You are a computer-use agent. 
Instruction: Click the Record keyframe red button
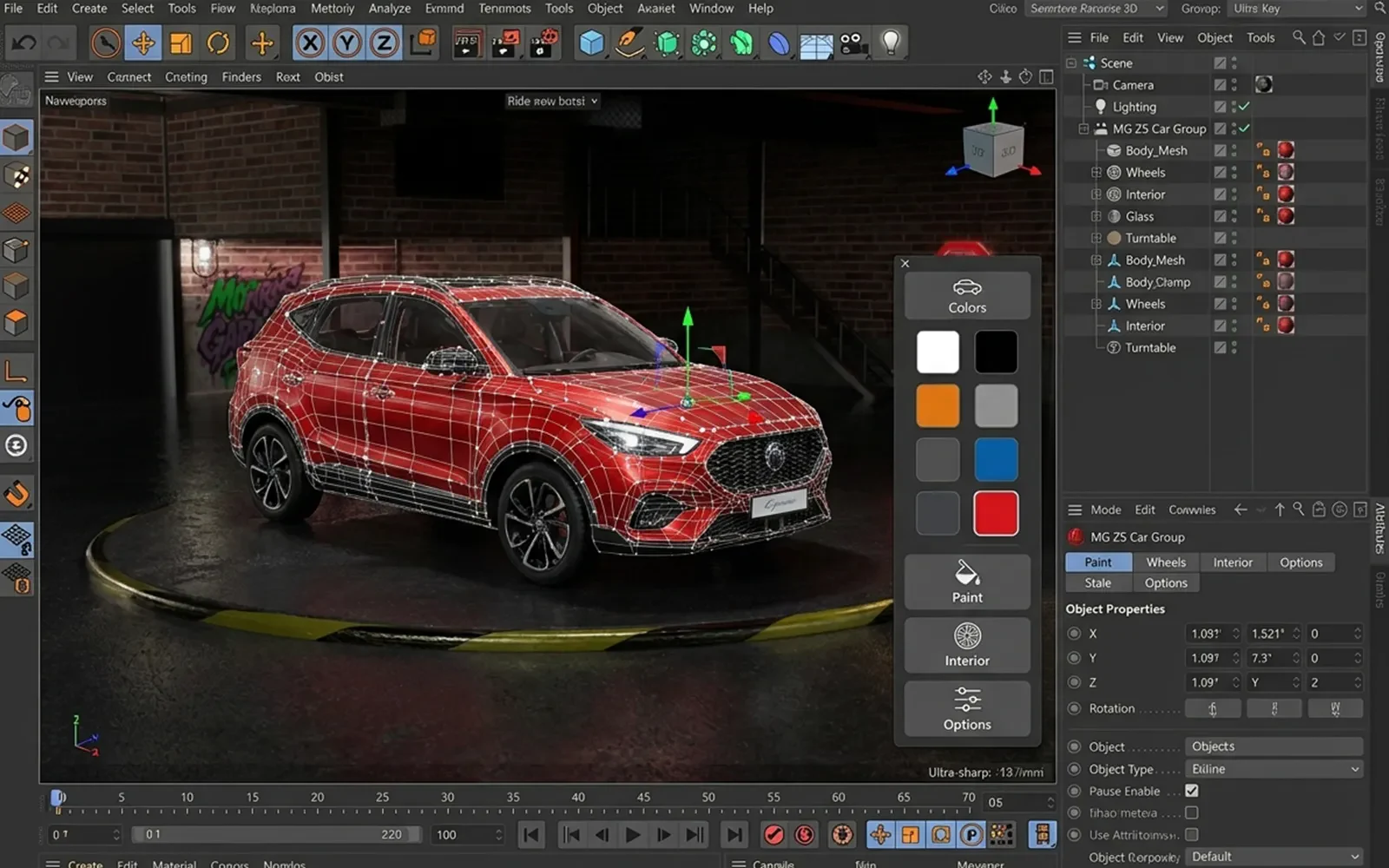773,834
